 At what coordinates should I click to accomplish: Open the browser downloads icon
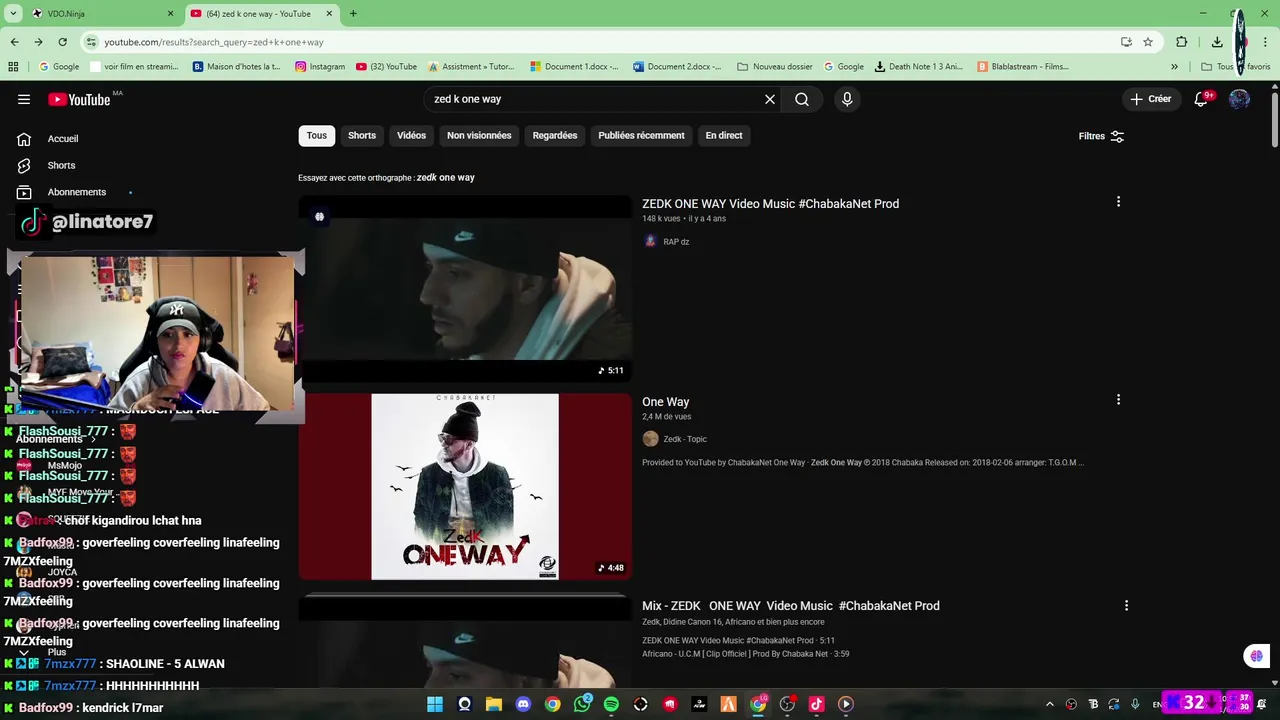[x=1217, y=42]
